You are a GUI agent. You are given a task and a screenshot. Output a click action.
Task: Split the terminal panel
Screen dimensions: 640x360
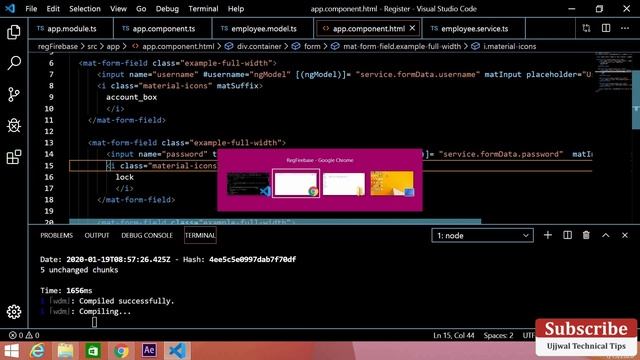(567, 235)
